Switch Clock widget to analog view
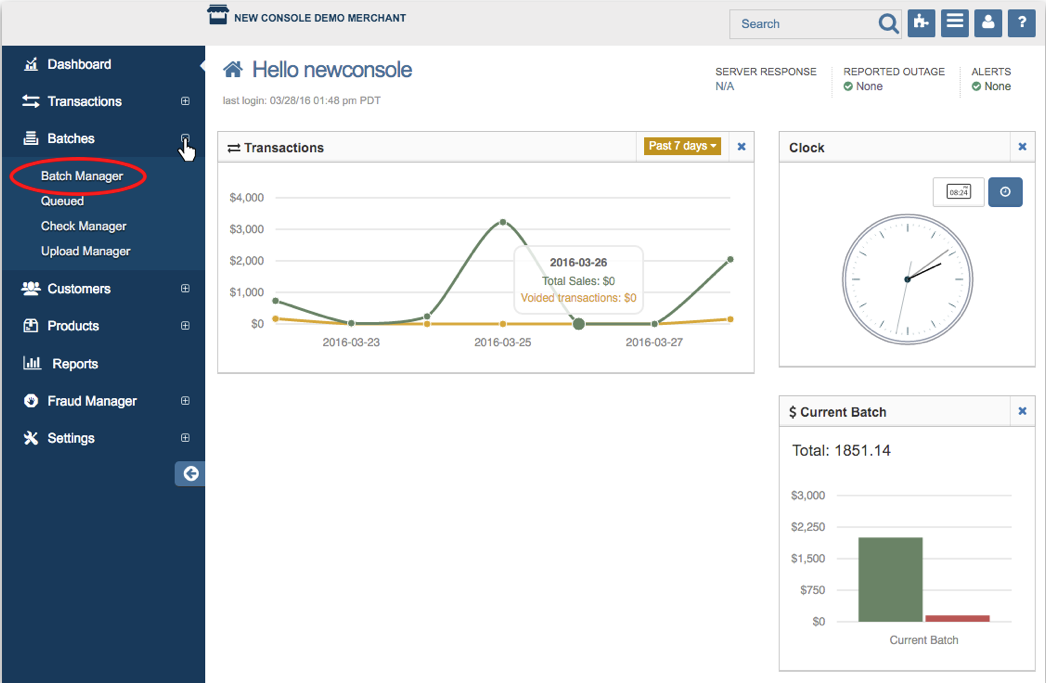The image size is (1046, 683). 1005,191
